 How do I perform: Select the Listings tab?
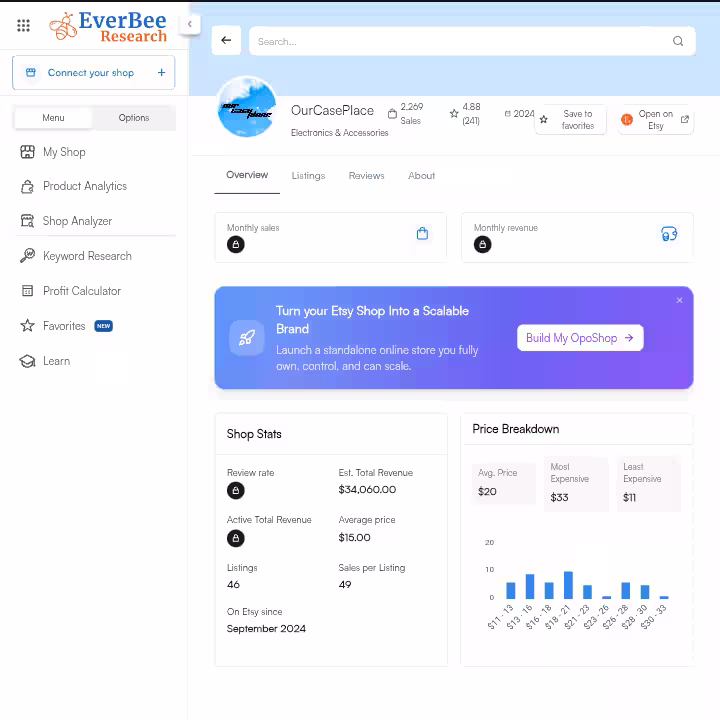[308, 176]
